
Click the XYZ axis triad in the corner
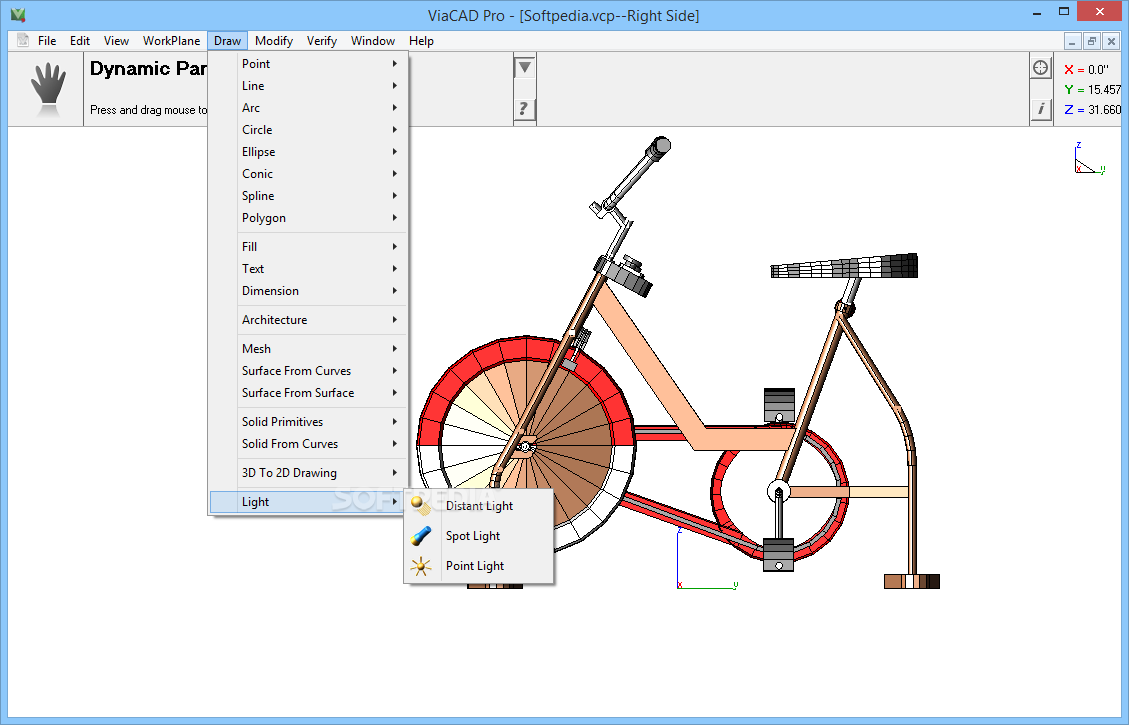(x=1089, y=158)
